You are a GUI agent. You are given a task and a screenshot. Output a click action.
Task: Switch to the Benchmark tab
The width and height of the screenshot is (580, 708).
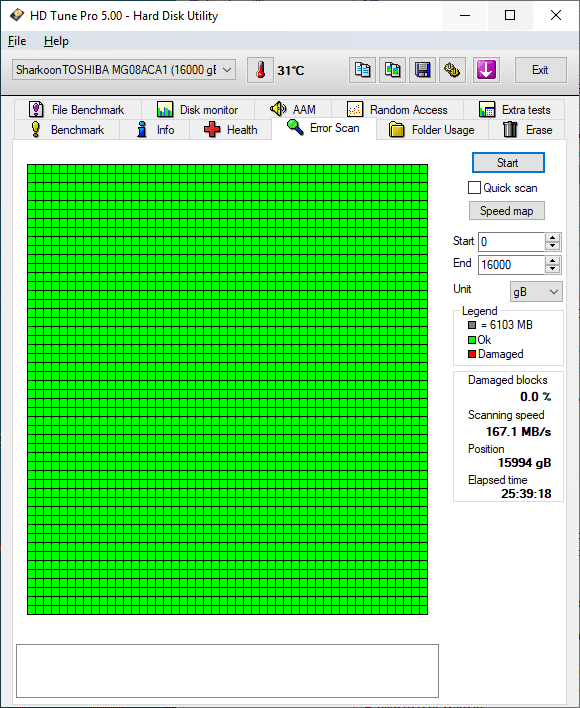coord(67,130)
